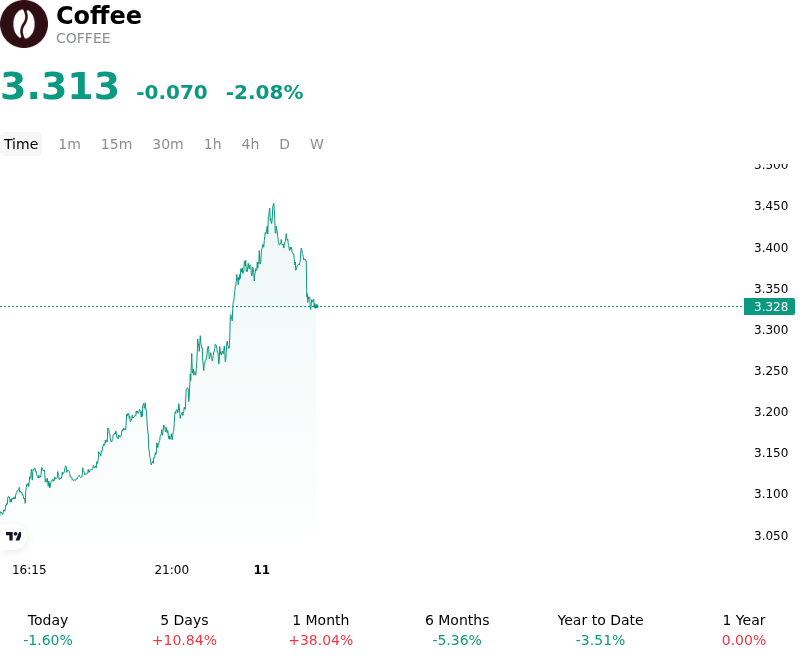Show the weekly W chart
Screen dimensions: 800x660
[x=317, y=144]
